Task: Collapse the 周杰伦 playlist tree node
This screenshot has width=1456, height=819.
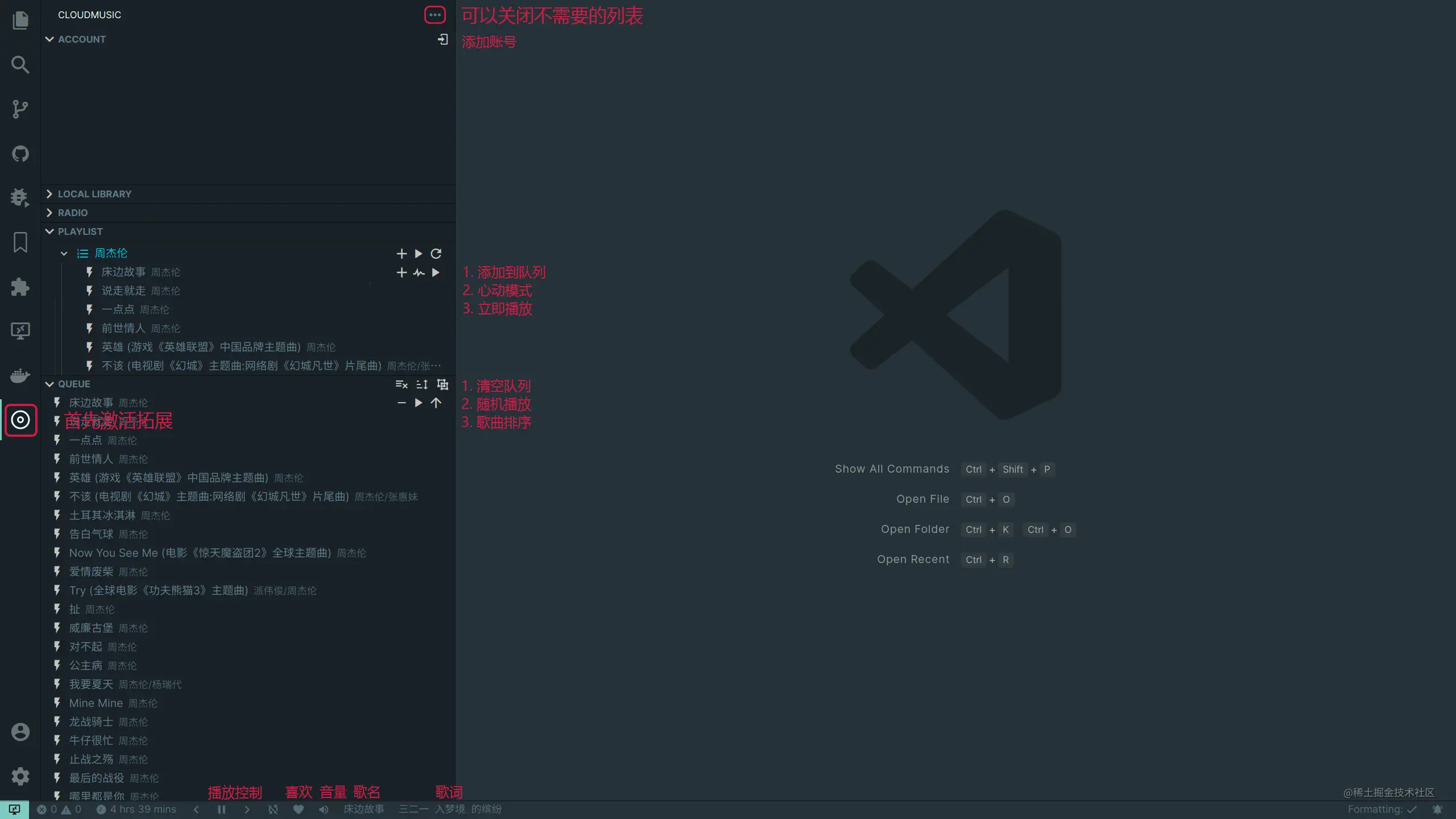Action: click(64, 254)
